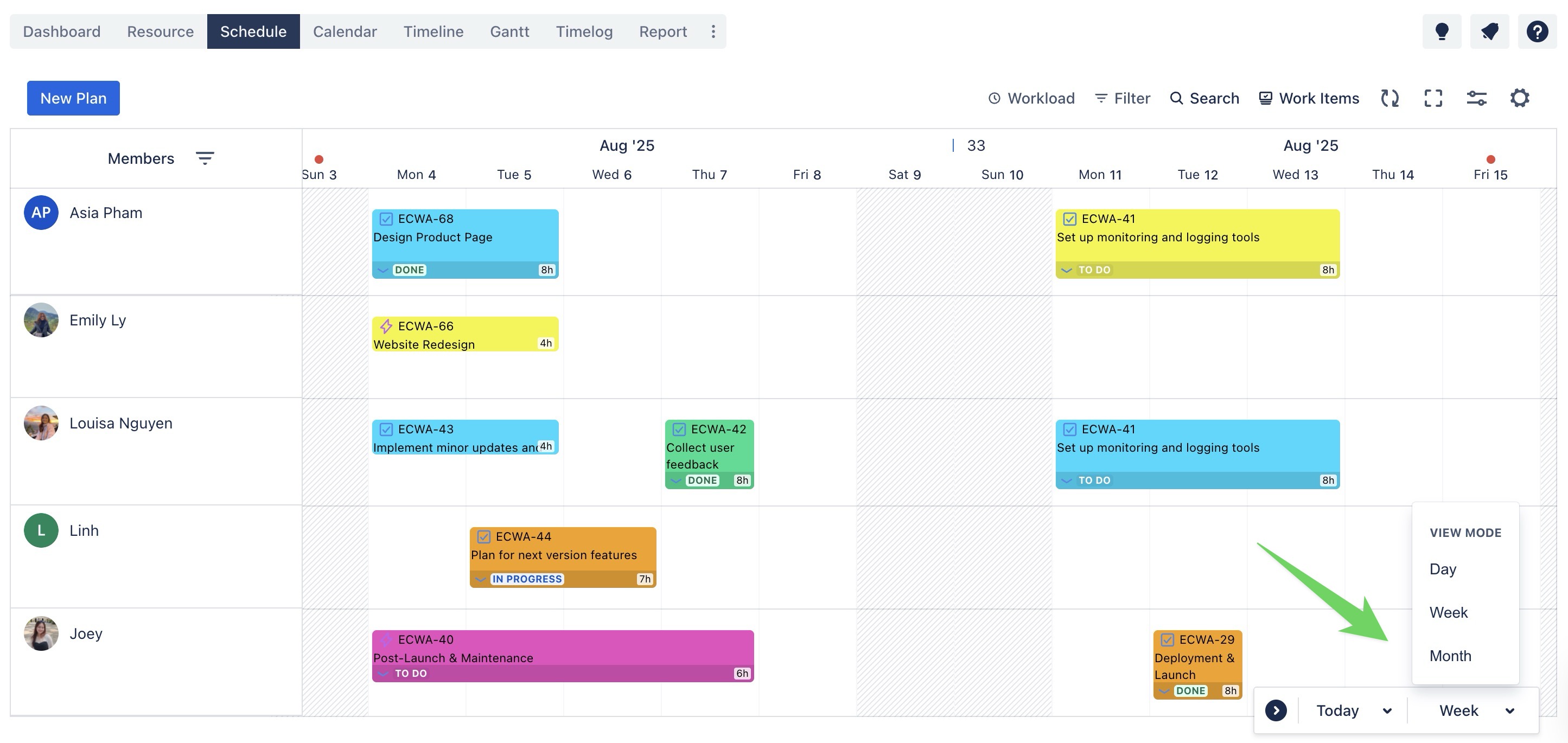Viewport: 1568px width, 743px height.
Task: Click the sync refresh arrows icon
Action: [1389, 98]
